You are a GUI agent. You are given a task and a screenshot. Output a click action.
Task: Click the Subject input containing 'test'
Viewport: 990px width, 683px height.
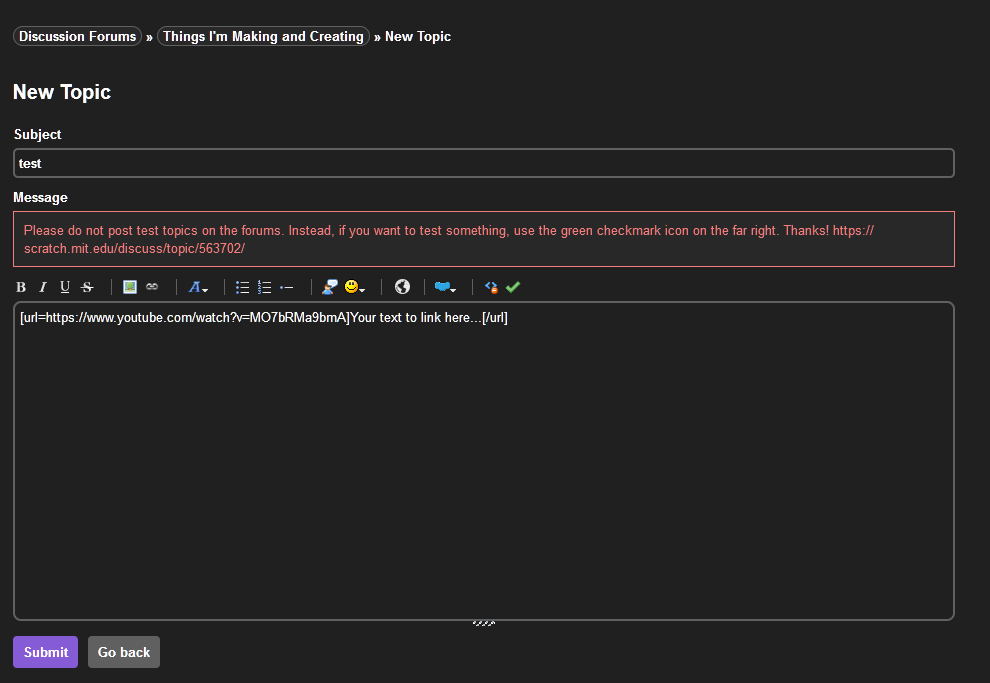point(484,163)
